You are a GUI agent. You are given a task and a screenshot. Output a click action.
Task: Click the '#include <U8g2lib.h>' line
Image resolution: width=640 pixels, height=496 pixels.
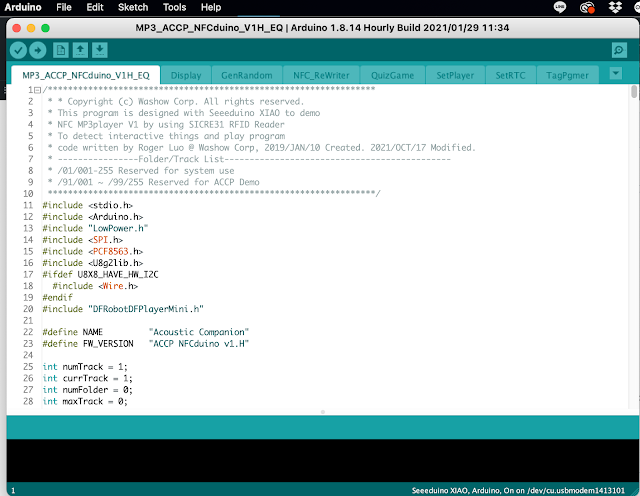[x=93, y=262]
